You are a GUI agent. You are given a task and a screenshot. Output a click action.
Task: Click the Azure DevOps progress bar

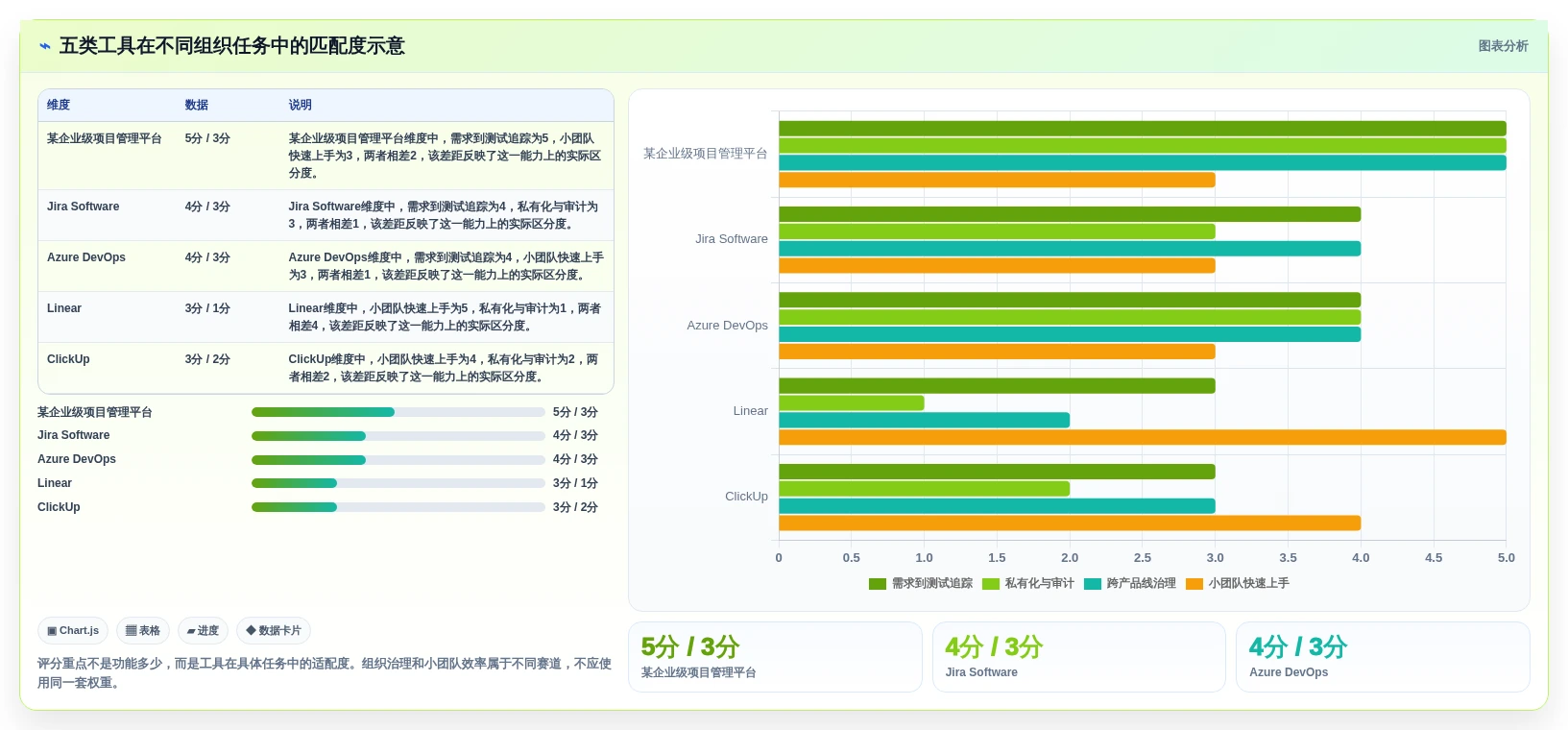[x=398, y=460]
